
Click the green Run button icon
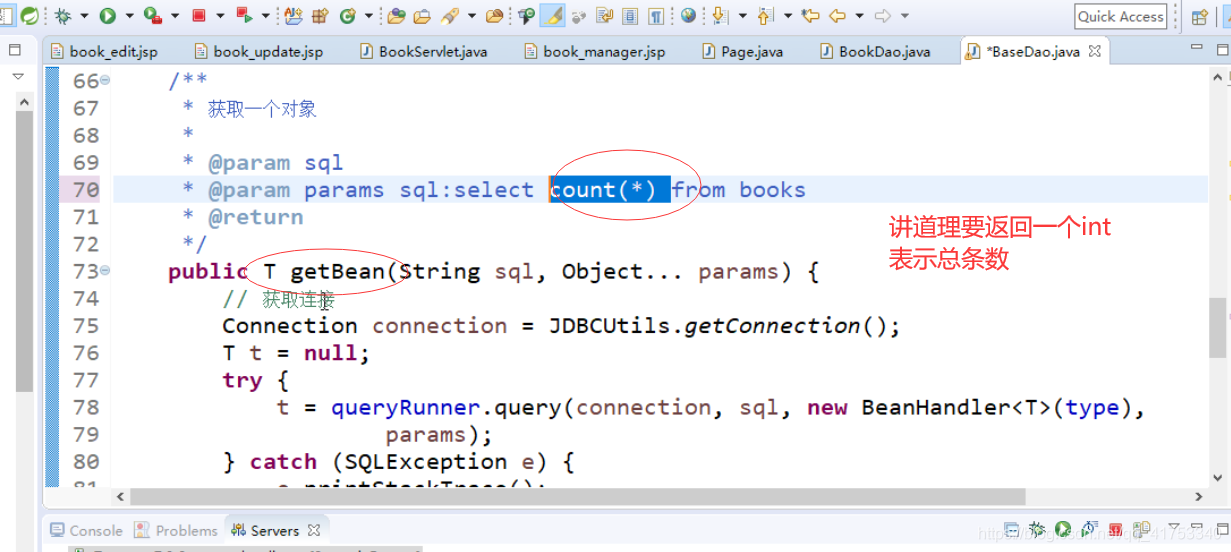tap(106, 16)
